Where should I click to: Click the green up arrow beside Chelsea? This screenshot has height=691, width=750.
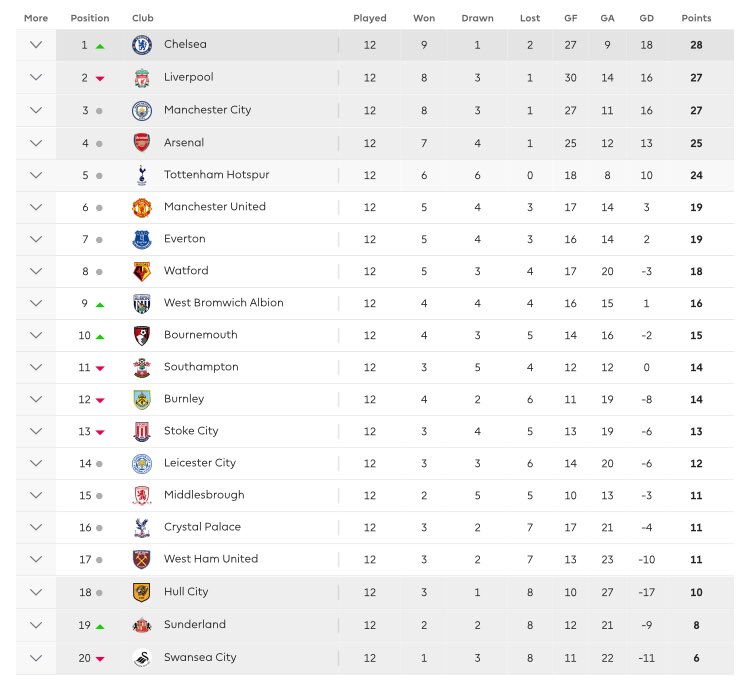(x=100, y=46)
